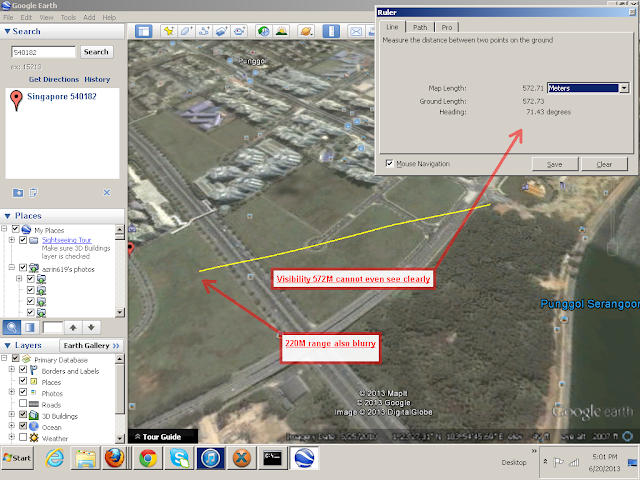Toggle azrin619's photos checkbox
The width and height of the screenshot is (640, 480).
pyautogui.click(x=23, y=268)
